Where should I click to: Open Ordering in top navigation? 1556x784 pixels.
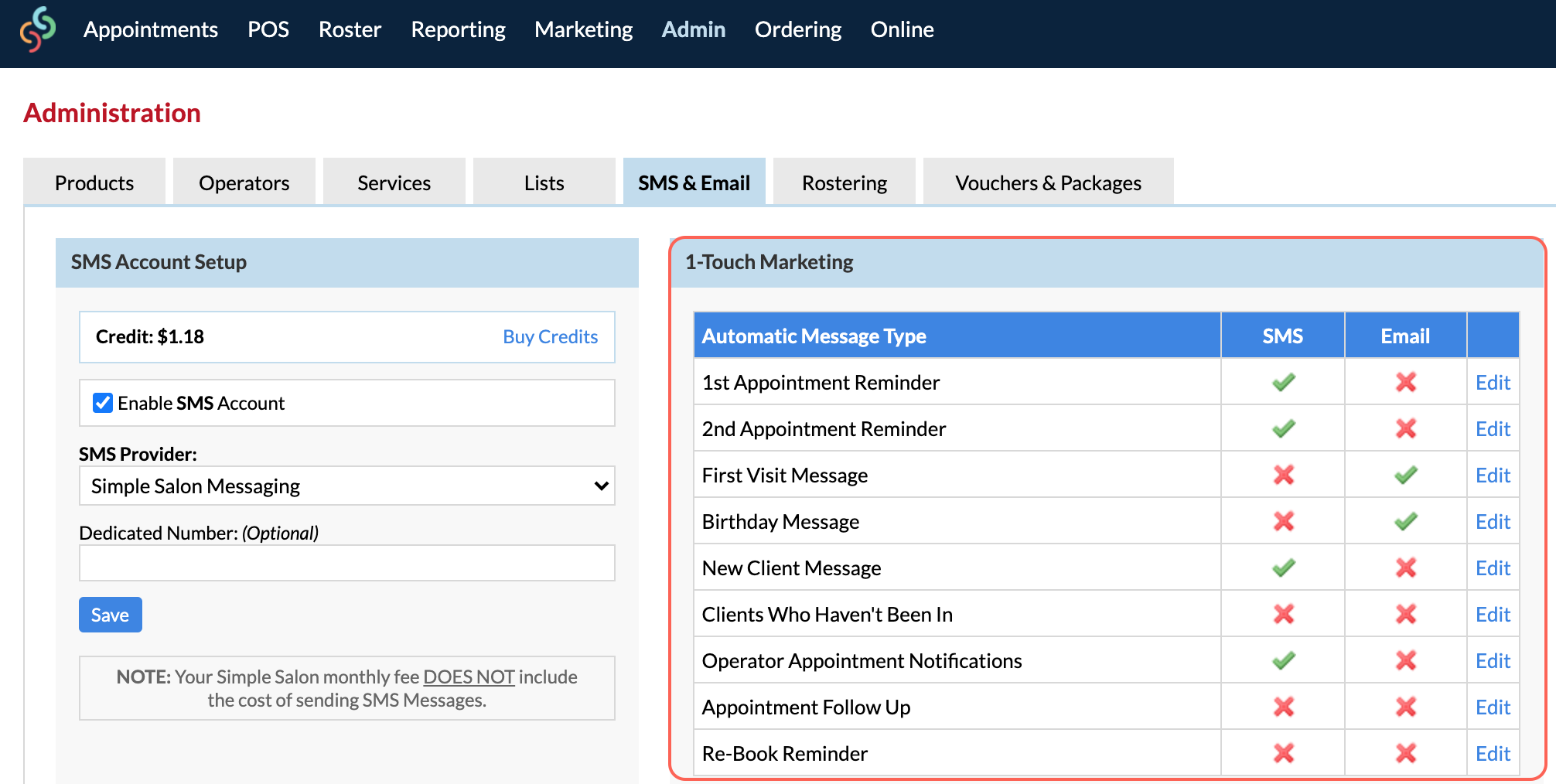(x=798, y=29)
